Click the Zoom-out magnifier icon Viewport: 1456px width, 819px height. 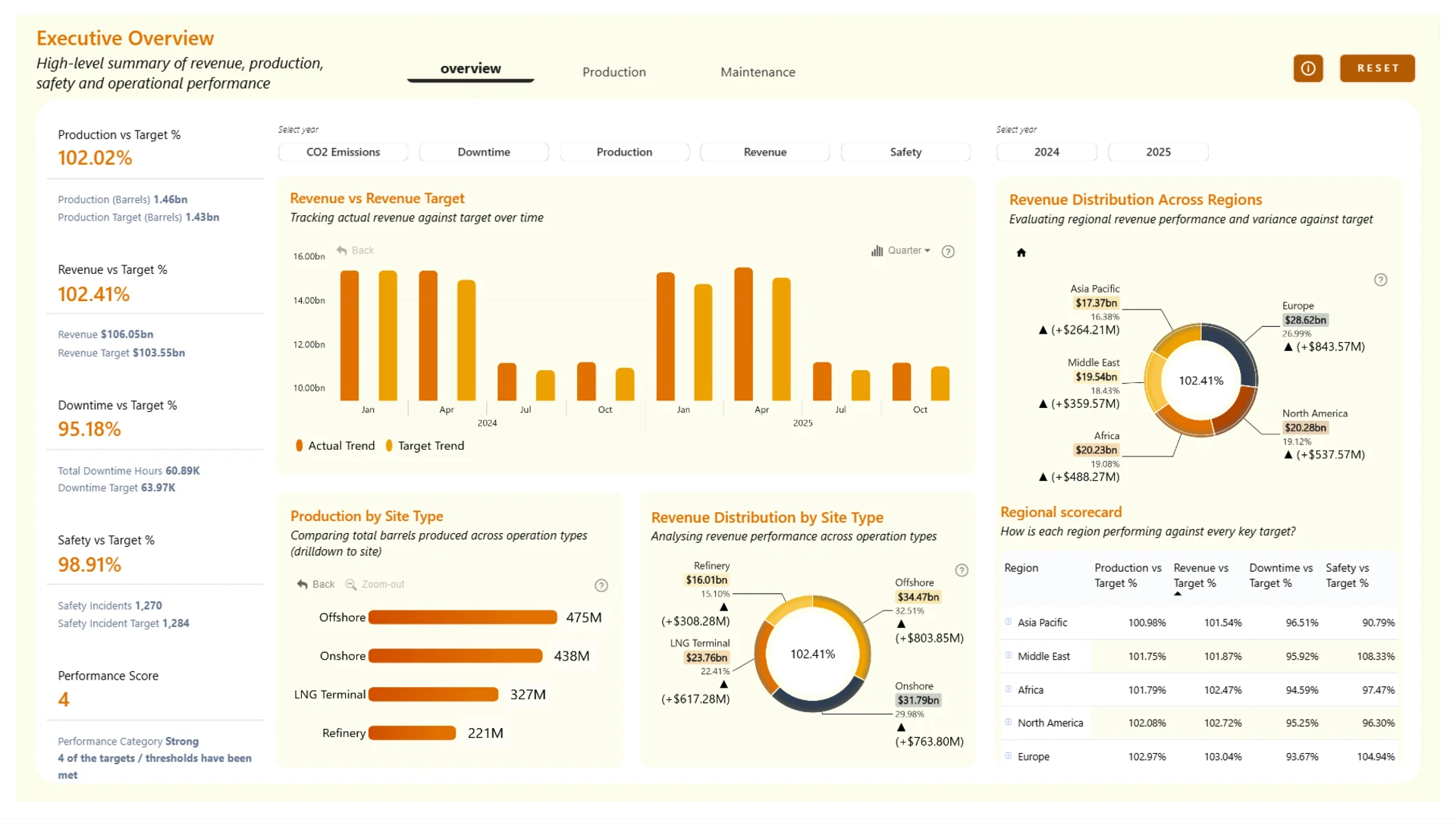(x=350, y=584)
